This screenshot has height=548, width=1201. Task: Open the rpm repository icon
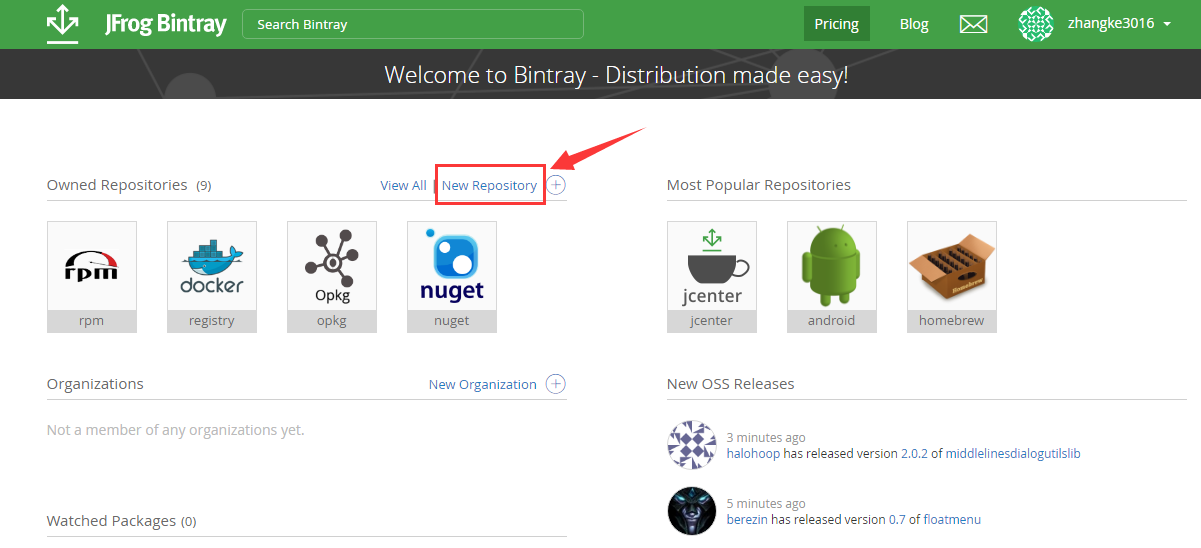coord(92,266)
